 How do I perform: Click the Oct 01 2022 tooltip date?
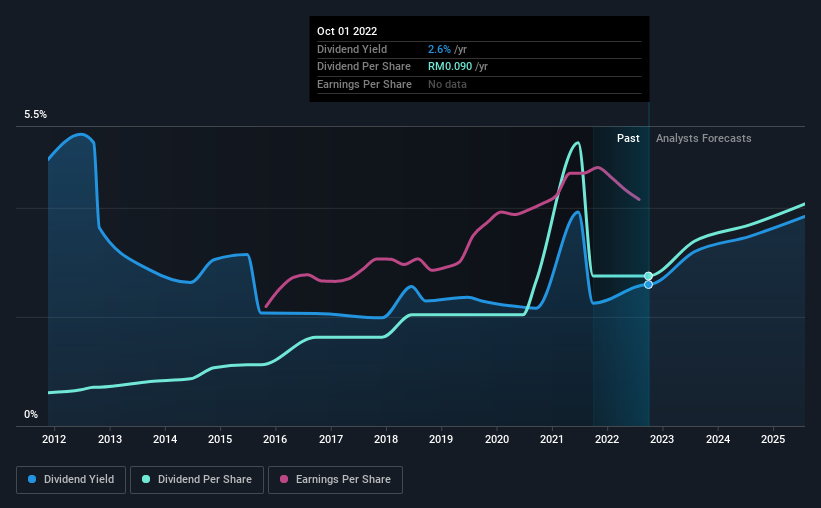coord(347,31)
